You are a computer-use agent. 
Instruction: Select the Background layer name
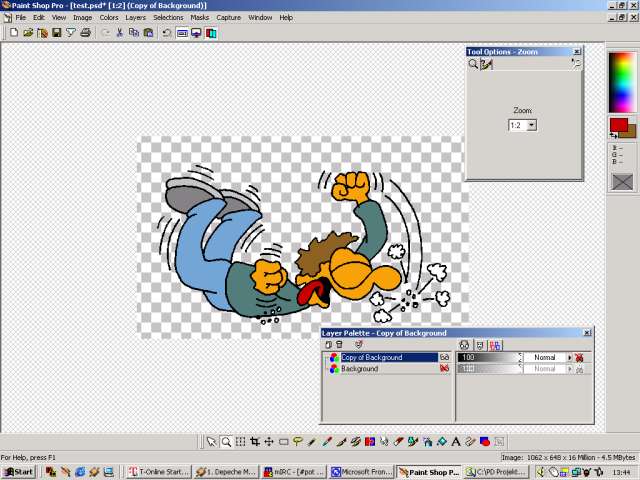pos(360,369)
